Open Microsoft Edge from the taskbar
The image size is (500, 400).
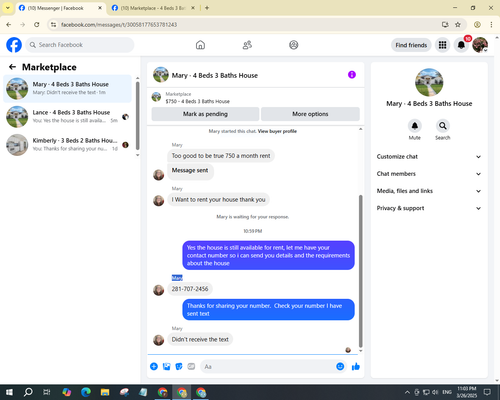(x=86, y=392)
